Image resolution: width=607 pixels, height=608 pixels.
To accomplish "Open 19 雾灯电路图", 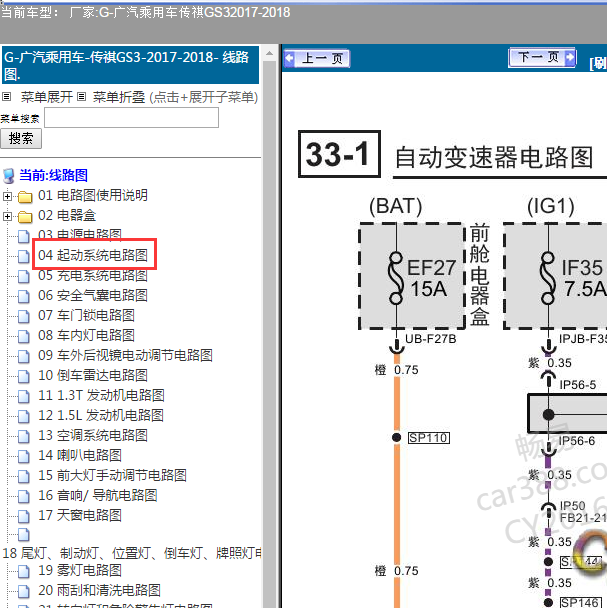I will coord(80,570).
